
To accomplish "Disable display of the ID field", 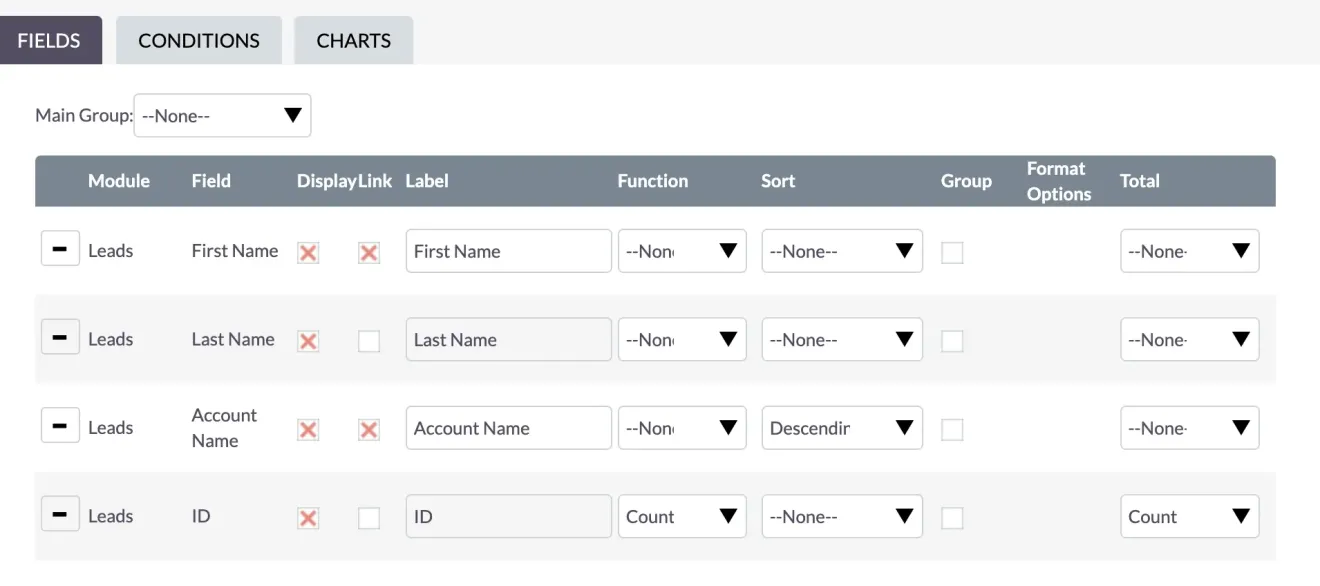I will [307, 518].
